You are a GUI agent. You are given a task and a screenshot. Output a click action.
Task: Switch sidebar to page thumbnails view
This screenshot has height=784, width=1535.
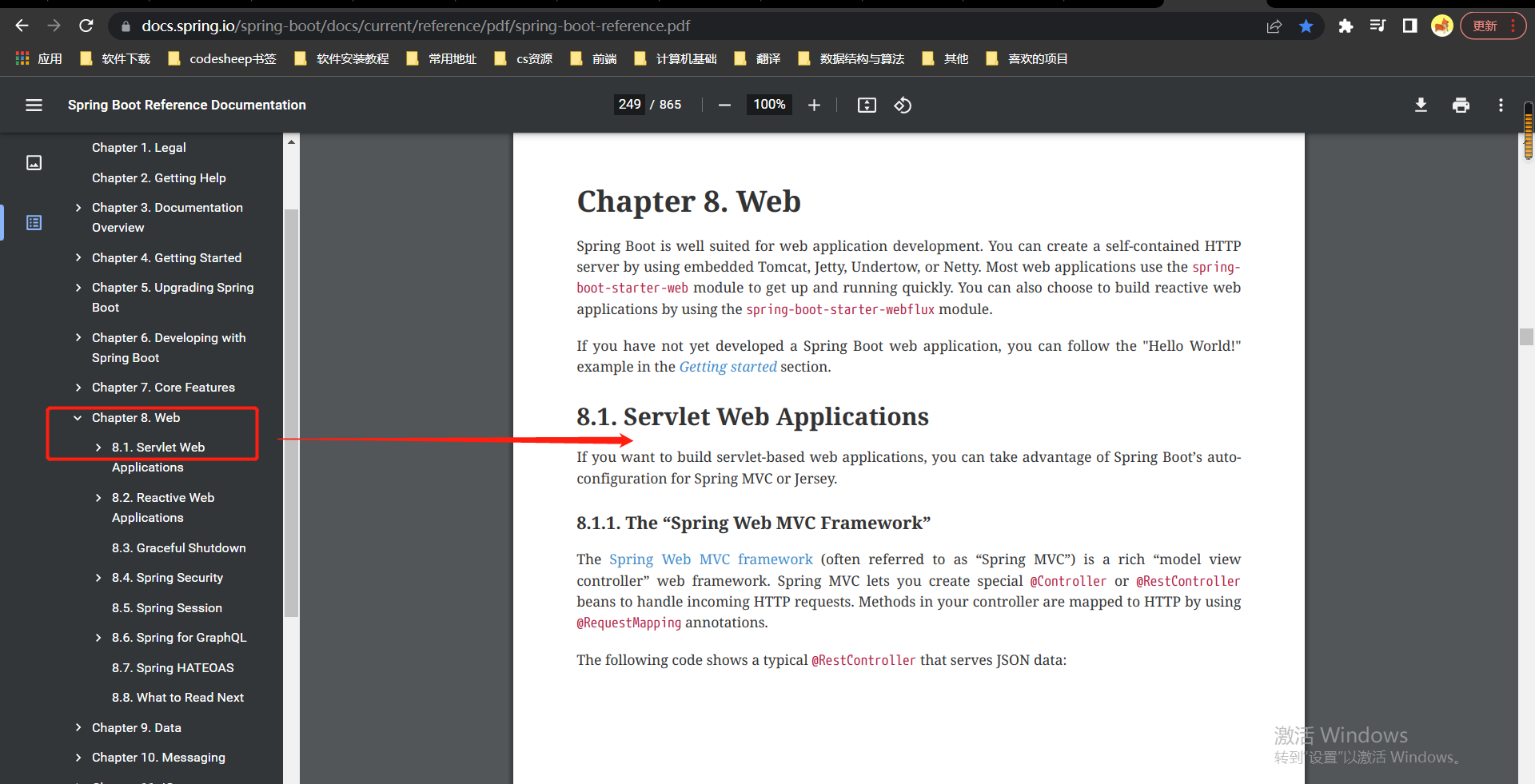click(x=34, y=163)
